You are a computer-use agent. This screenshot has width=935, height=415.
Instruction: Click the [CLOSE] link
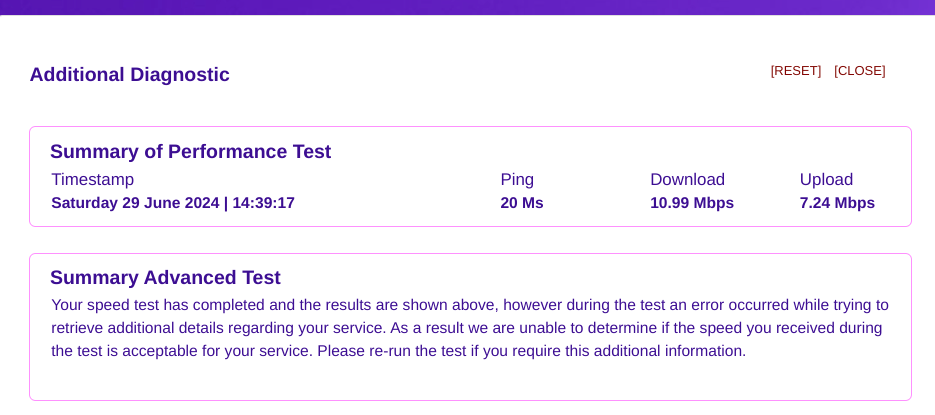pos(859,71)
